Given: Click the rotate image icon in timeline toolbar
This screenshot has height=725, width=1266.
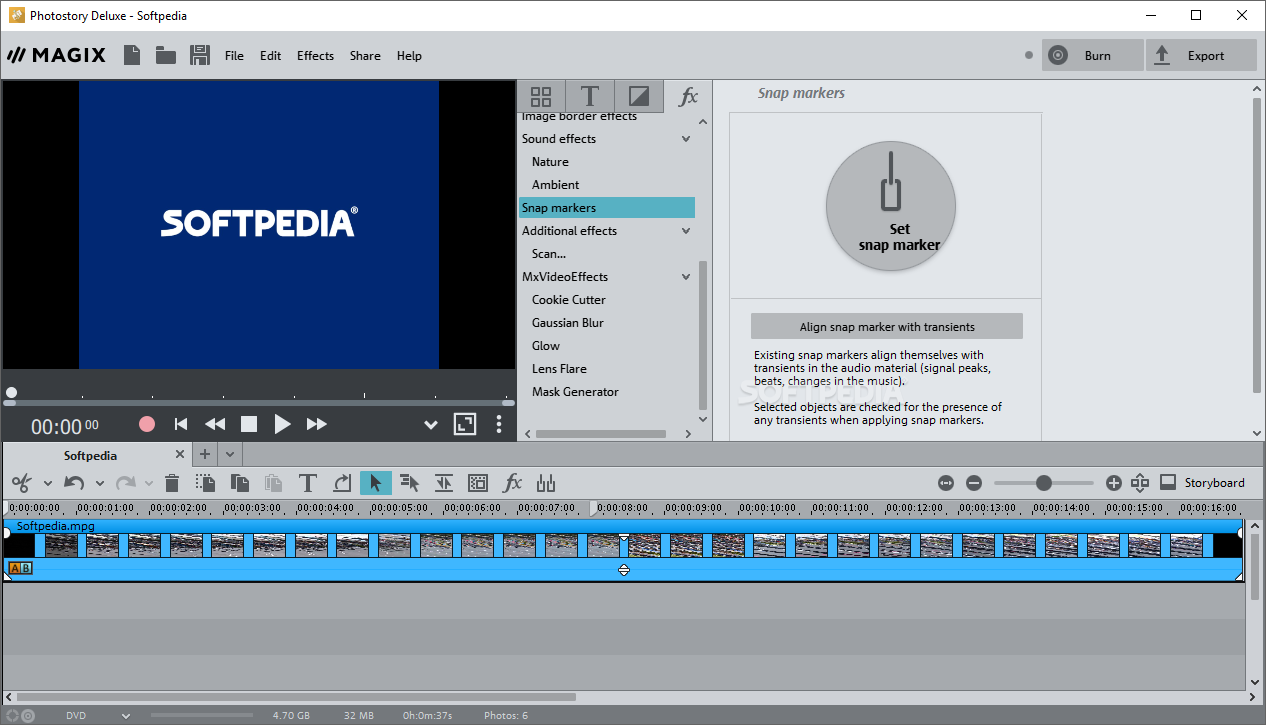Looking at the screenshot, I should tap(342, 483).
